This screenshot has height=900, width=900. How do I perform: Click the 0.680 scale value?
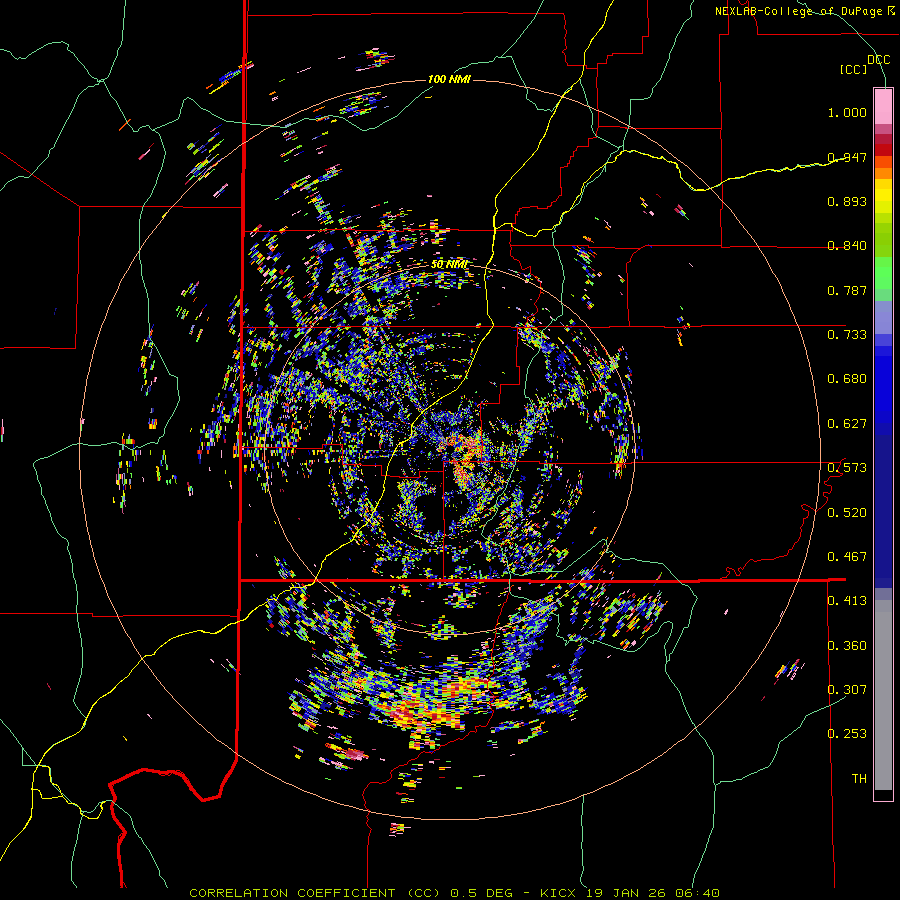point(847,379)
